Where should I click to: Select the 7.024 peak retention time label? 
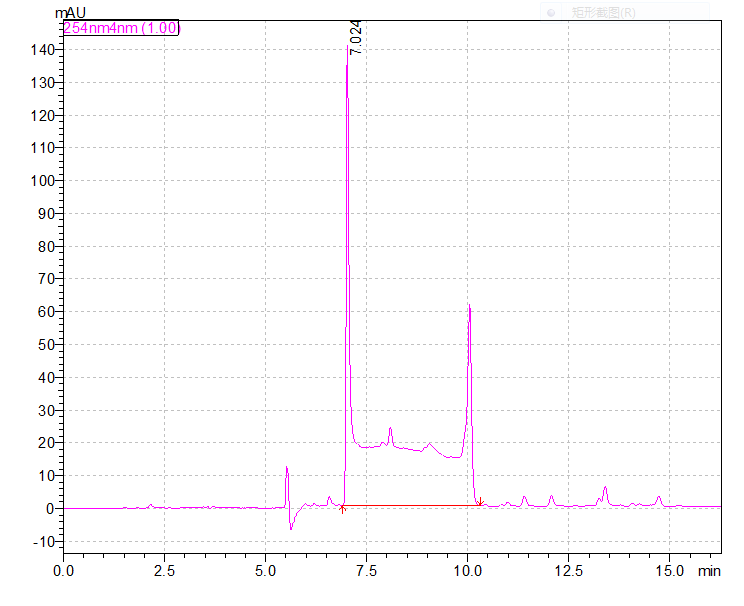pyautogui.click(x=356, y=37)
